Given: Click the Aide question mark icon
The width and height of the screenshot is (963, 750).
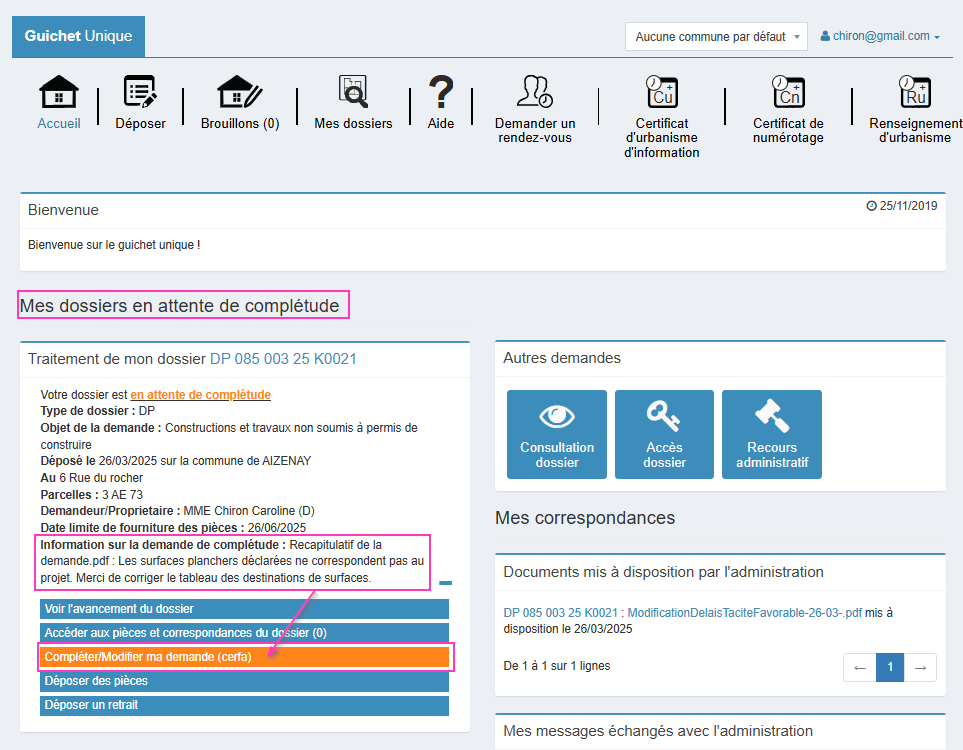Looking at the screenshot, I should click(441, 92).
